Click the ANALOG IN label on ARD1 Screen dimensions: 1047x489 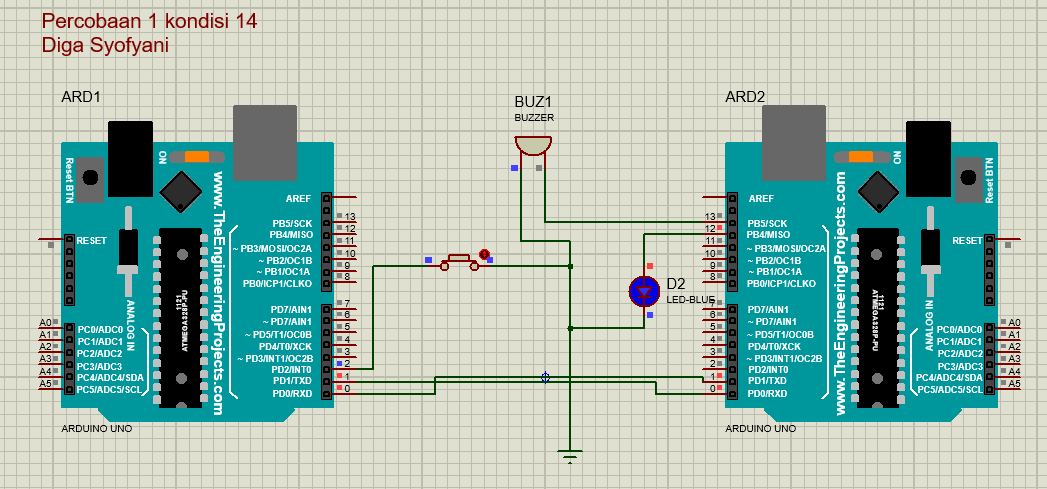tap(131, 325)
